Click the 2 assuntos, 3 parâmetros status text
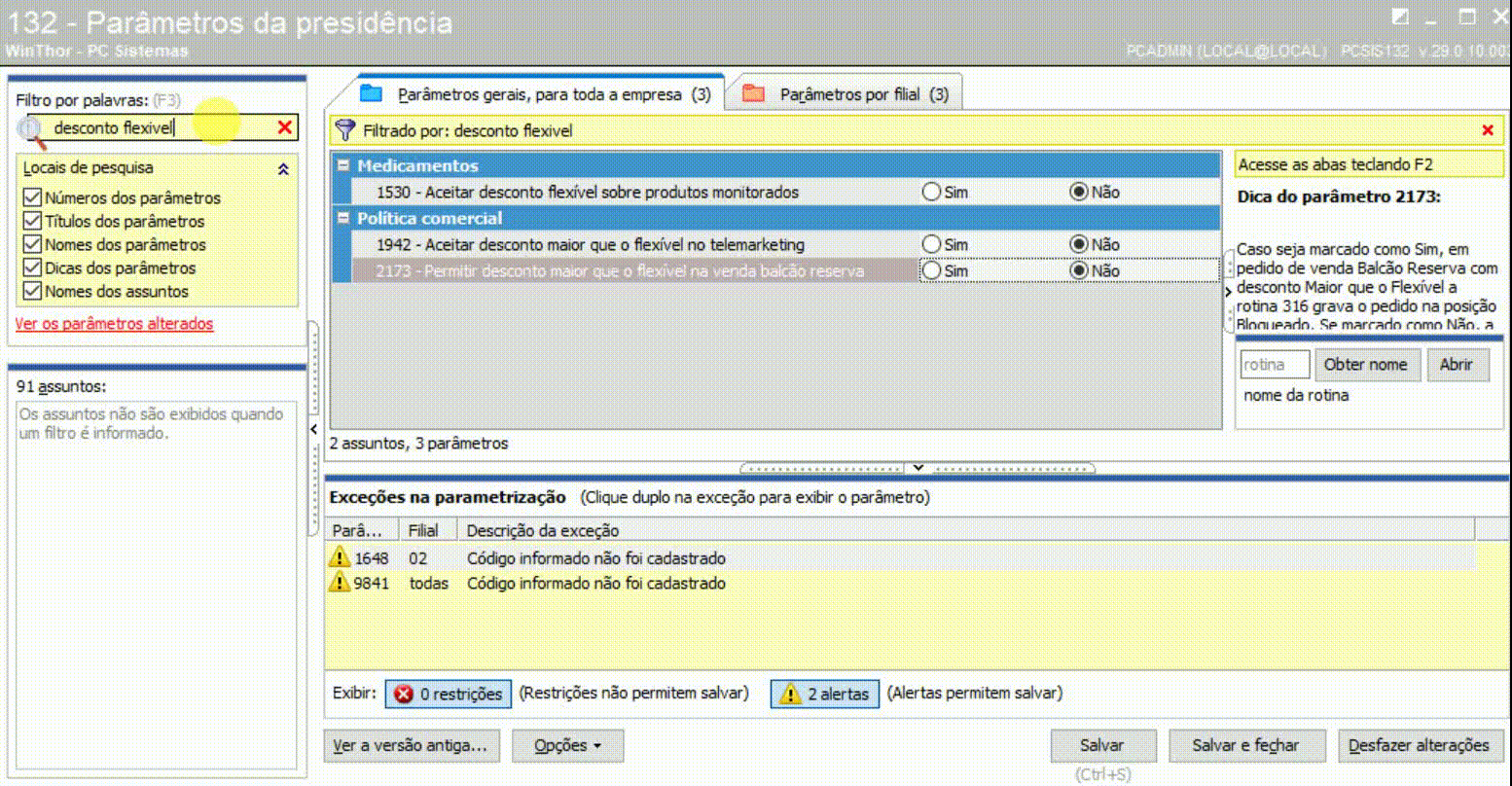Image resolution: width=1512 pixels, height=786 pixels. [418, 443]
